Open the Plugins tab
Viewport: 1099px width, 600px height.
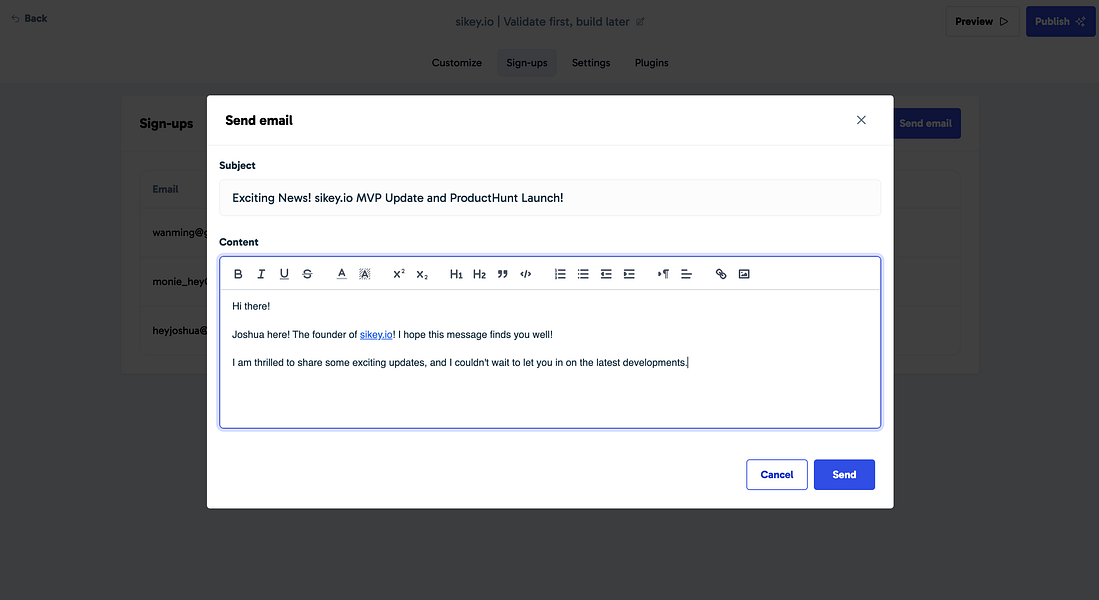pyautogui.click(x=652, y=62)
